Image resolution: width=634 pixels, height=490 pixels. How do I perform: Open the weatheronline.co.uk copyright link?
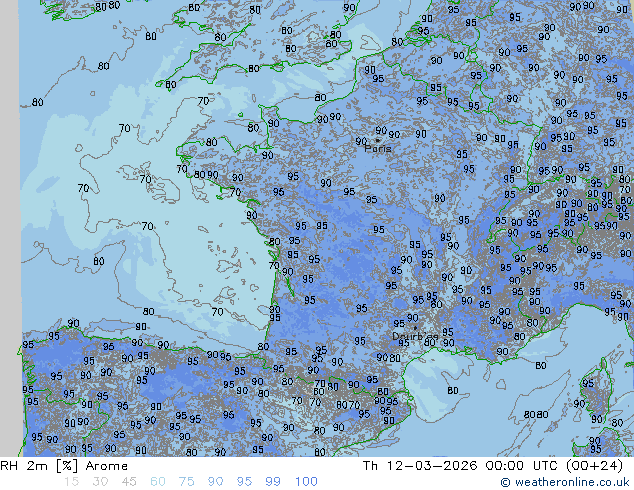click(x=565, y=482)
